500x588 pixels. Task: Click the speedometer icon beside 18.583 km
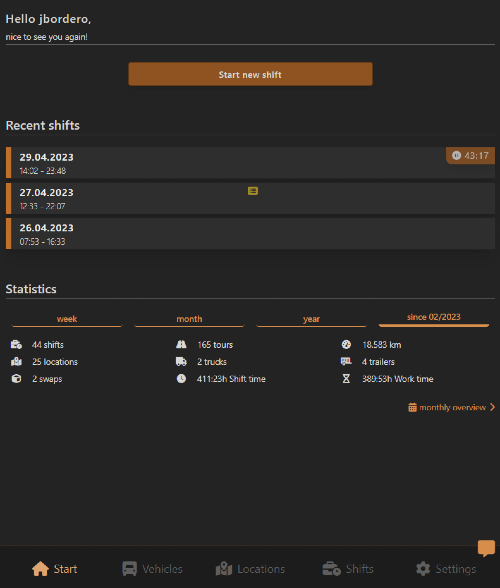(346, 345)
